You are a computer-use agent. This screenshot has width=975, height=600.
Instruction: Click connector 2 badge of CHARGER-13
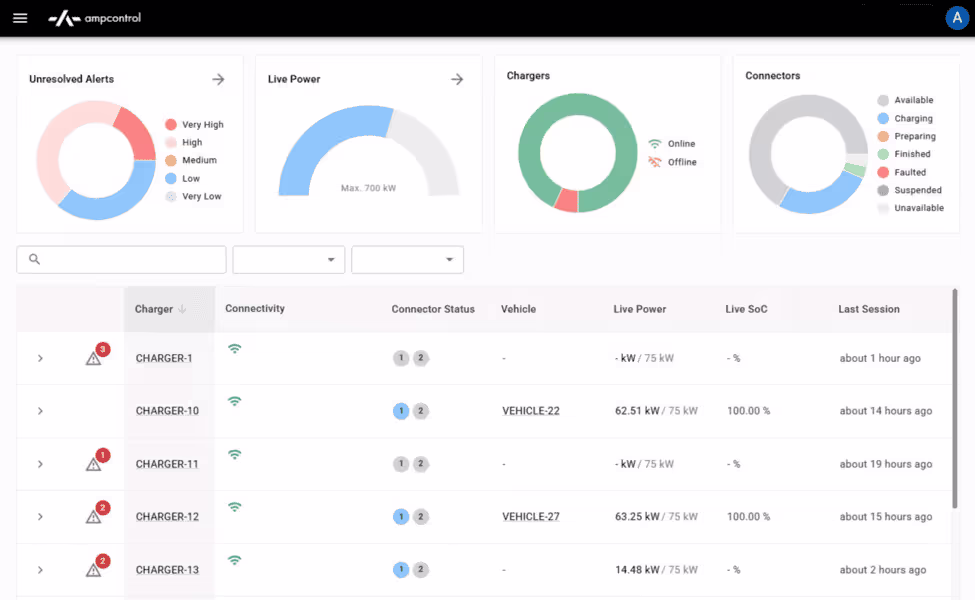coord(421,570)
